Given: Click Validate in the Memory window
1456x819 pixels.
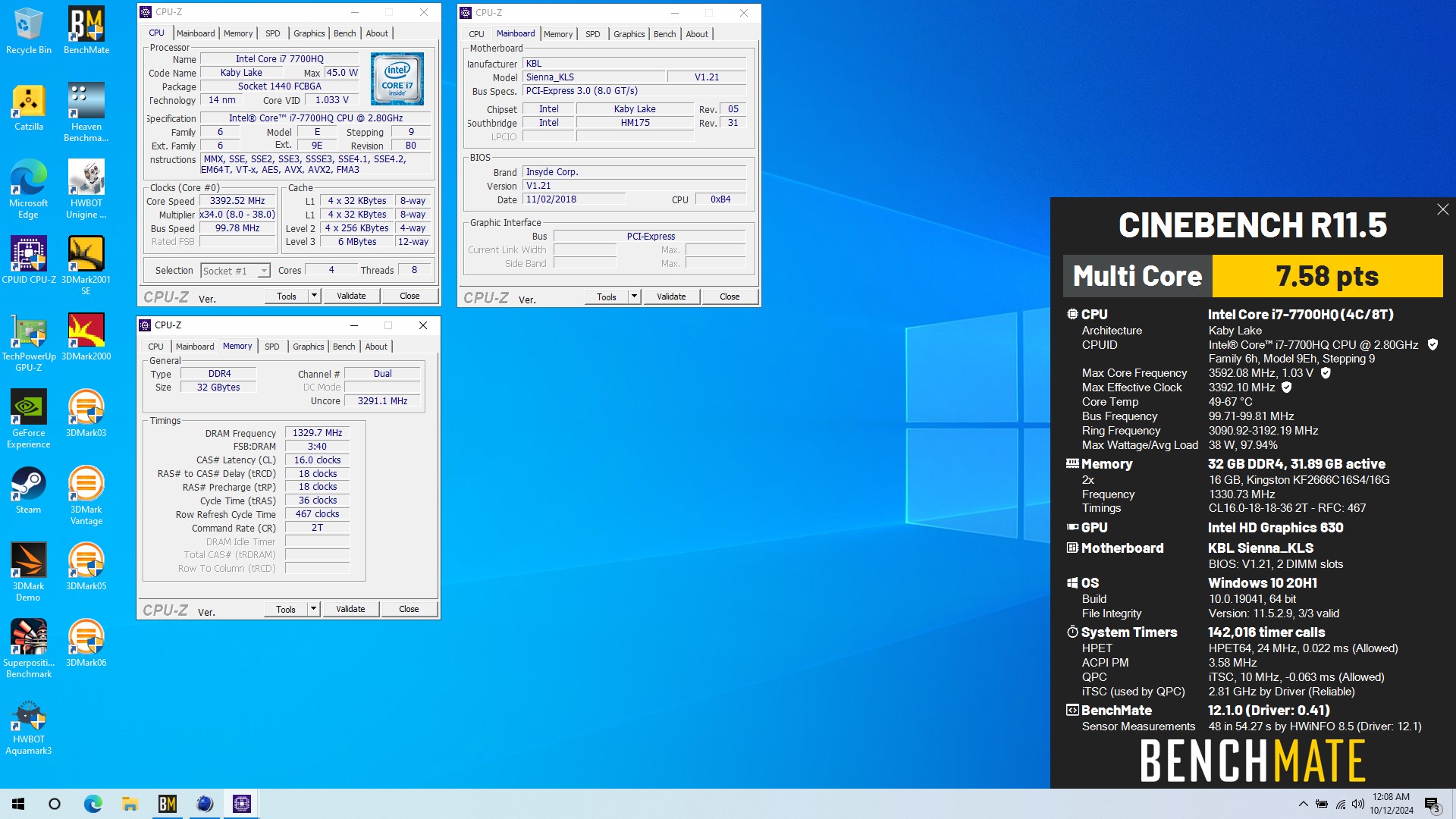Looking at the screenshot, I should coord(350,609).
